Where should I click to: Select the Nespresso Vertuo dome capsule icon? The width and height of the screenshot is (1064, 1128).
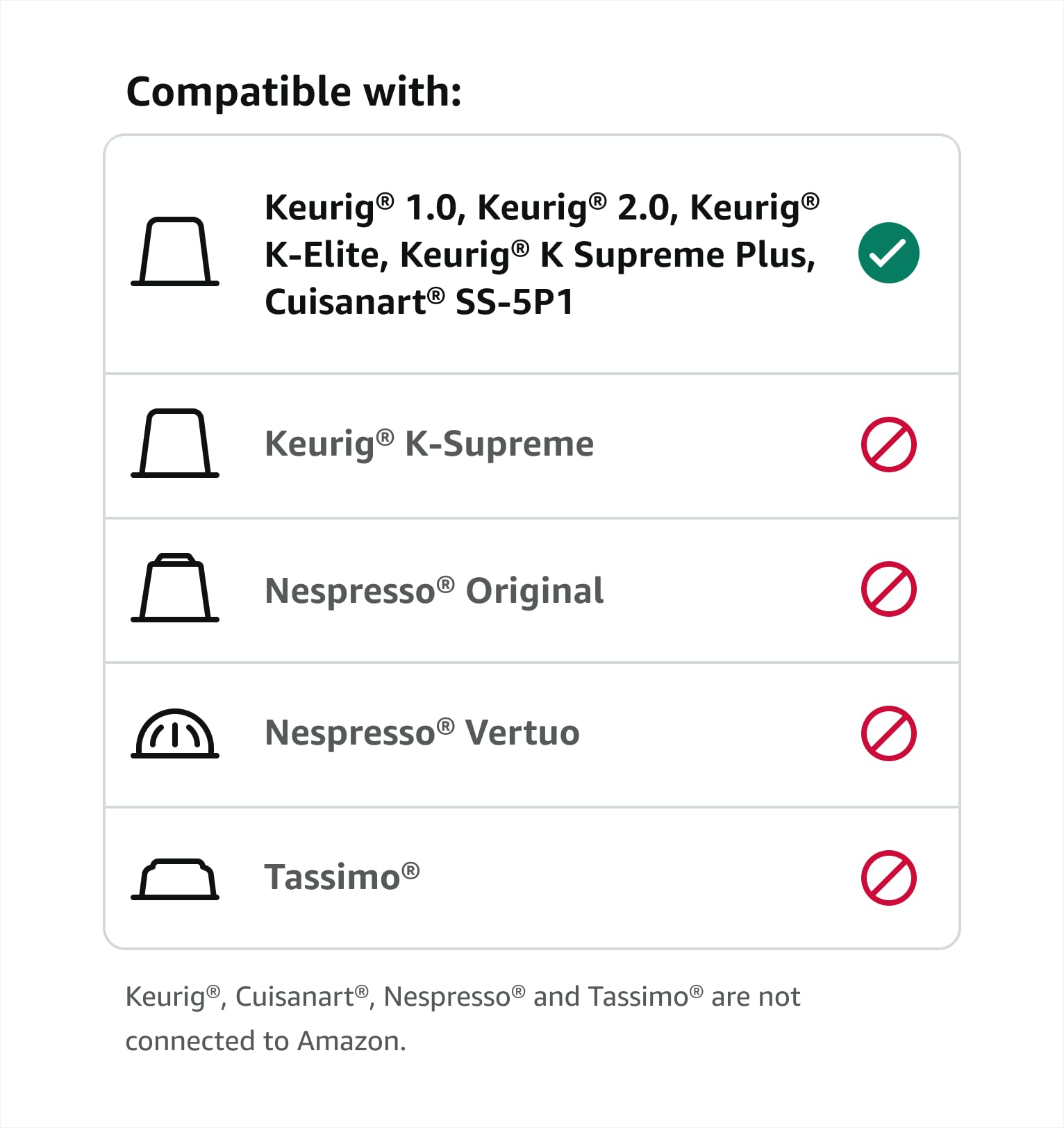click(x=175, y=733)
